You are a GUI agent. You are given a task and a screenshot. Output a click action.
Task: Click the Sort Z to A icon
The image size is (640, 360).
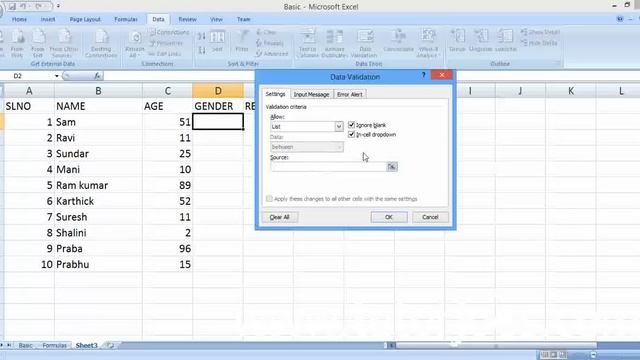[x=202, y=50]
